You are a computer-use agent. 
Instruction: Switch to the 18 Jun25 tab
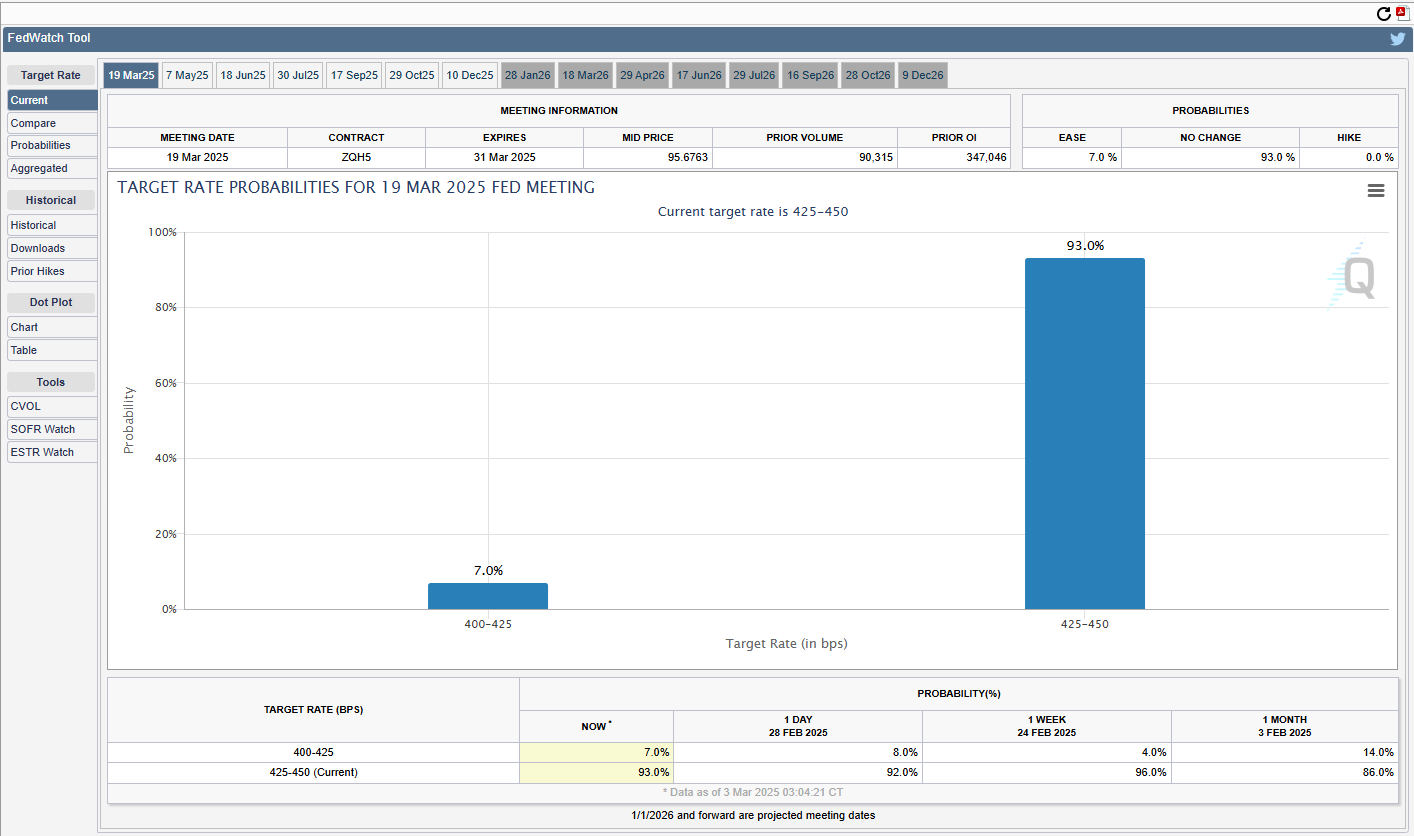point(243,75)
